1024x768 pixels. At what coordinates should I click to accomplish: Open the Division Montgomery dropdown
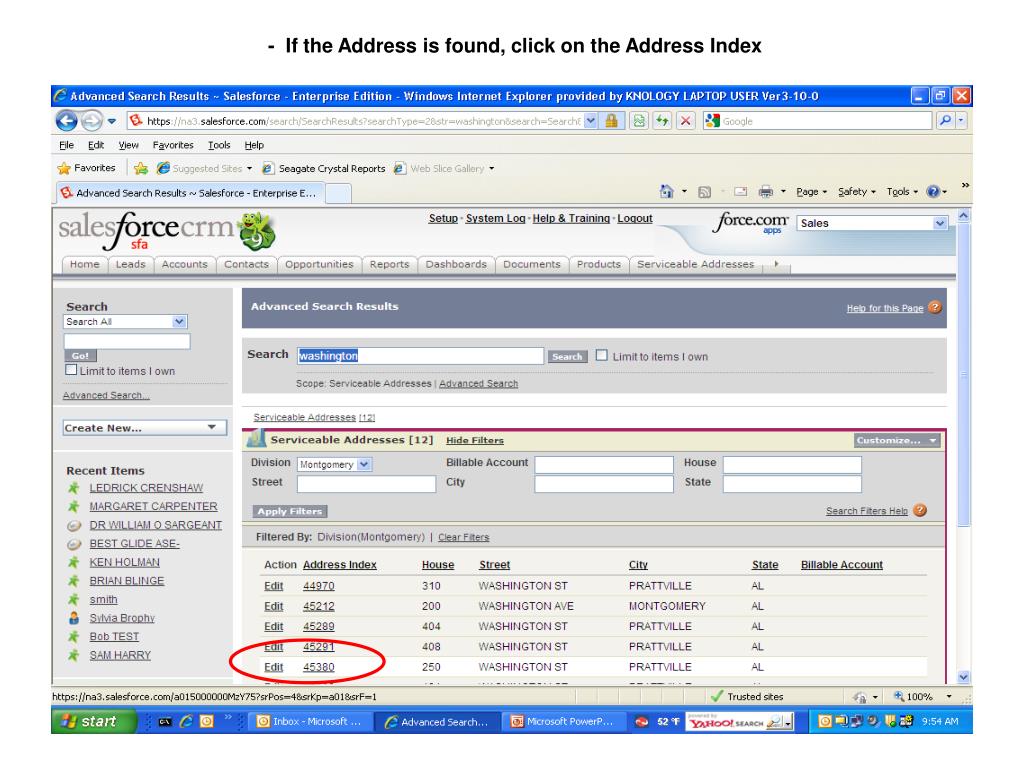pos(334,464)
